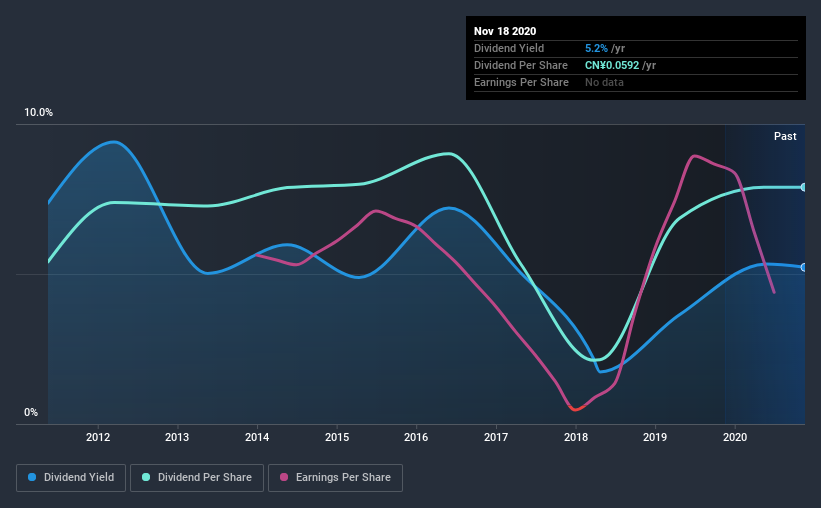Toggle the Dividend Per Share legend button
Image resolution: width=821 pixels, height=508 pixels.
197,478
